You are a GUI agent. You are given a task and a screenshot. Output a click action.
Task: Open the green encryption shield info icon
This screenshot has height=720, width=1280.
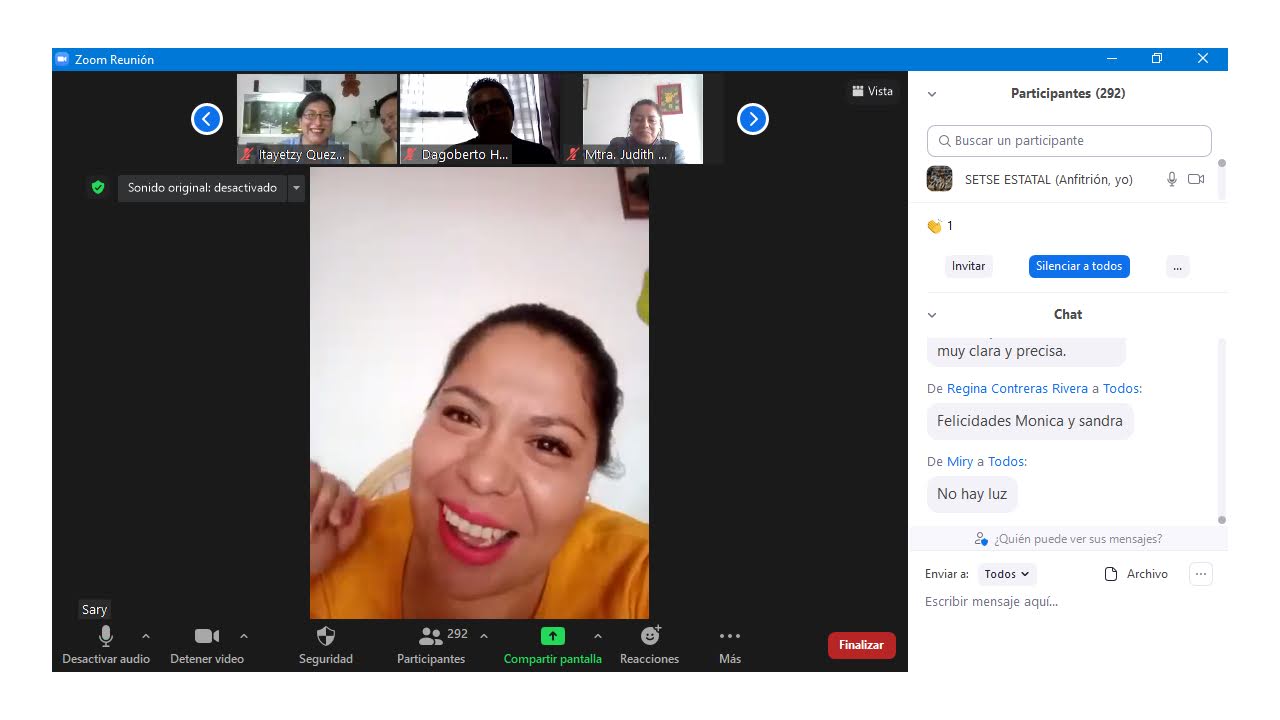pyautogui.click(x=97, y=187)
